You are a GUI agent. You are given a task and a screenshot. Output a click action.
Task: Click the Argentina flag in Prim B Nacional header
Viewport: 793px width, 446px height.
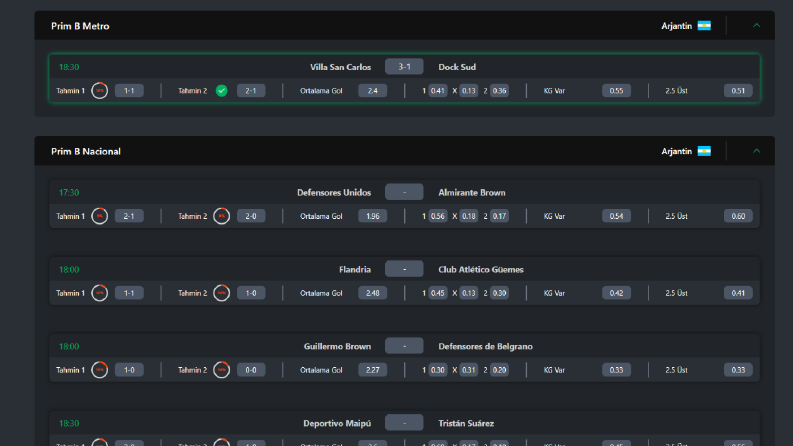pyautogui.click(x=704, y=151)
